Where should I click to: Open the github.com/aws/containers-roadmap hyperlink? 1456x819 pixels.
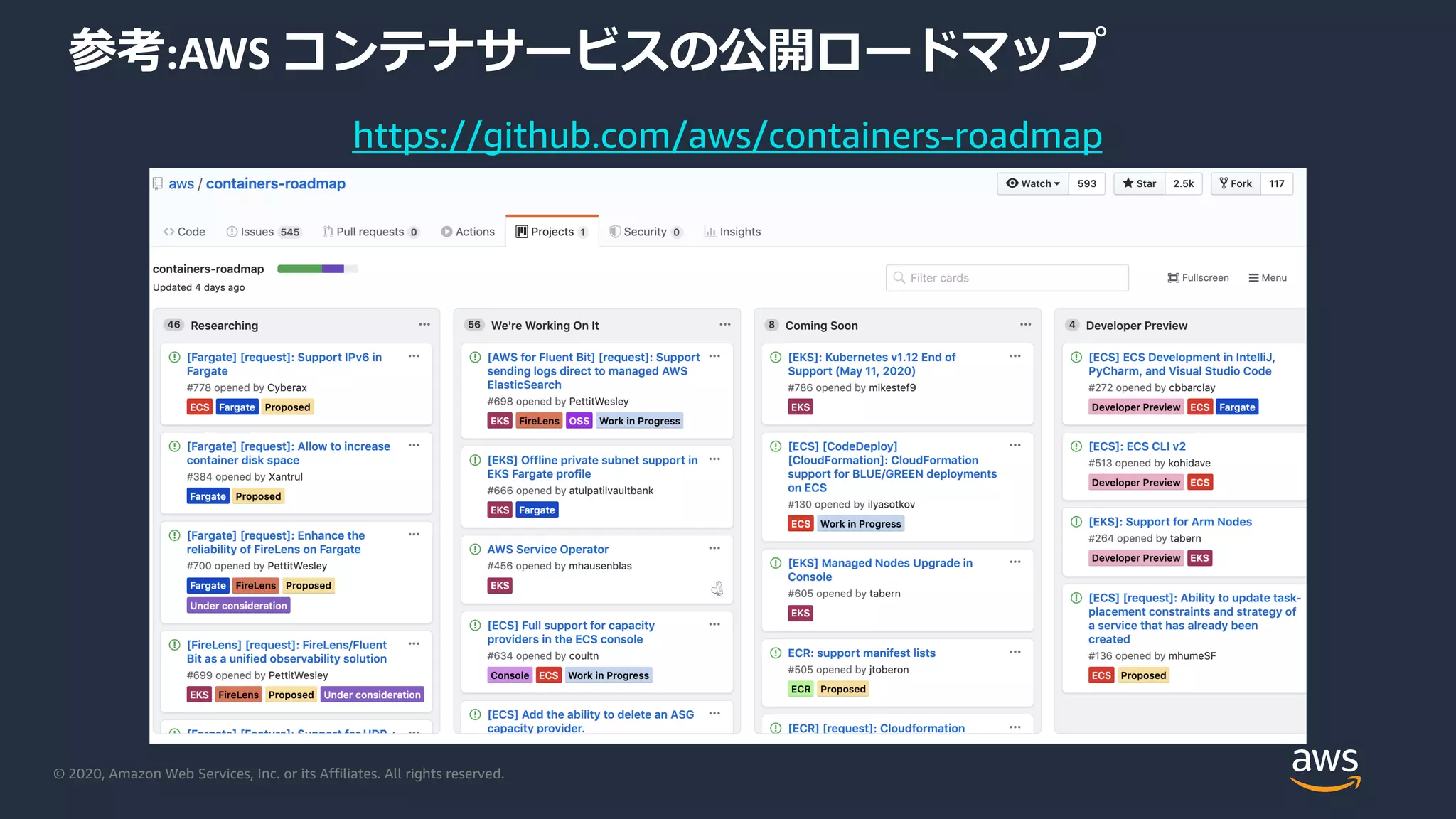click(727, 135)
